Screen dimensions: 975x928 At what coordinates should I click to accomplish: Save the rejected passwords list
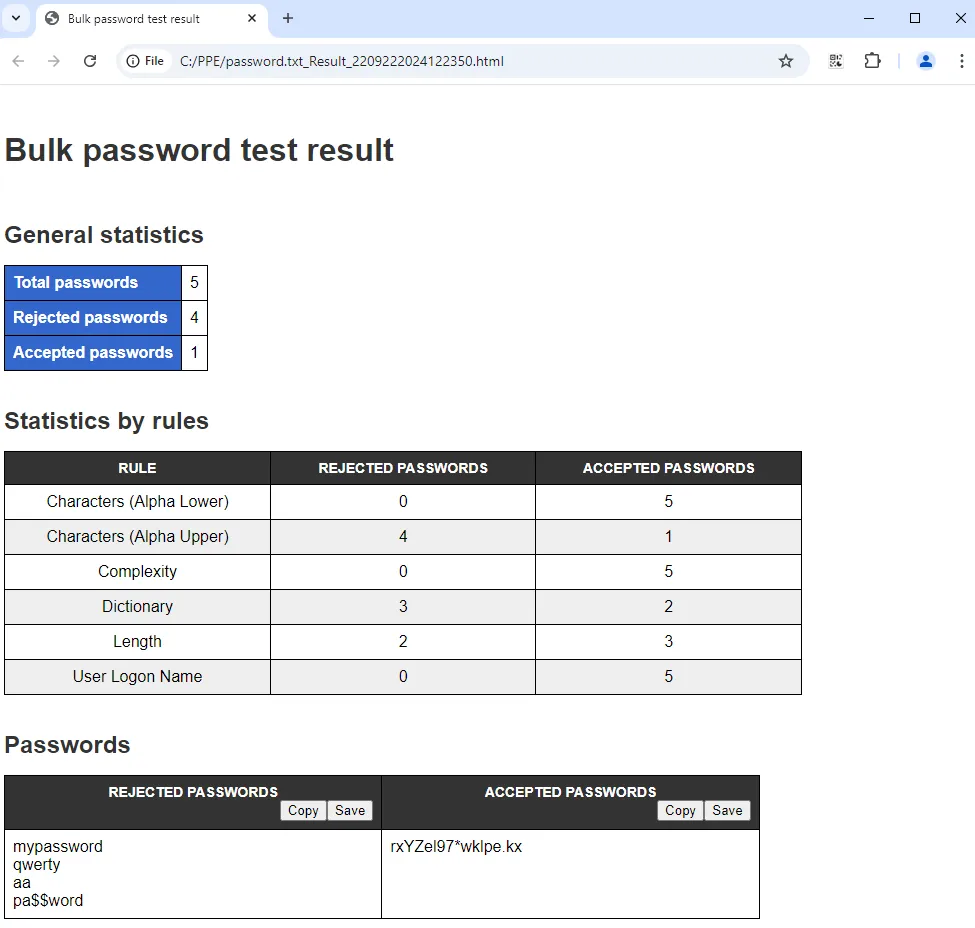click(x=349, y=810)
